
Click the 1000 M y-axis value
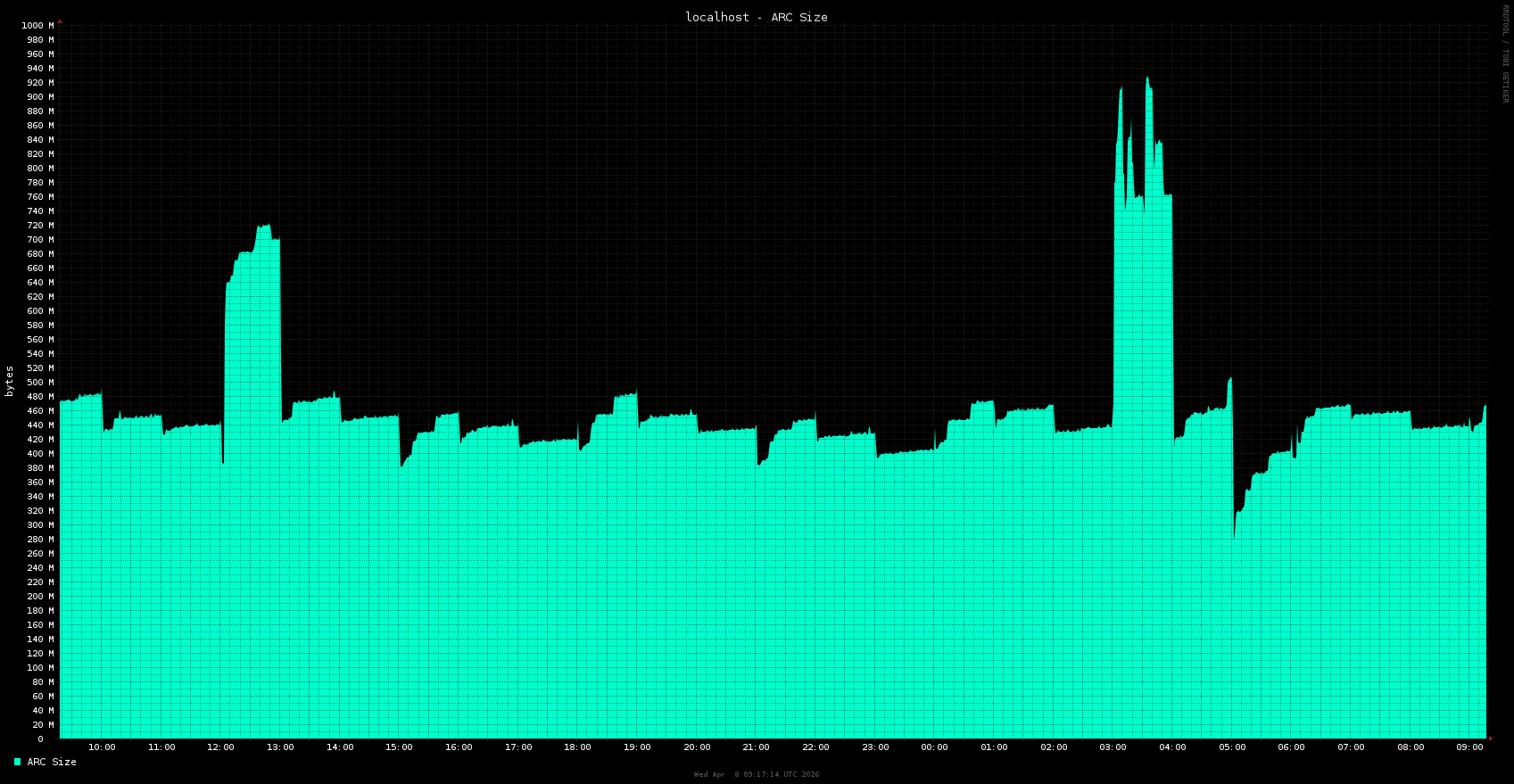click(39, 26)
